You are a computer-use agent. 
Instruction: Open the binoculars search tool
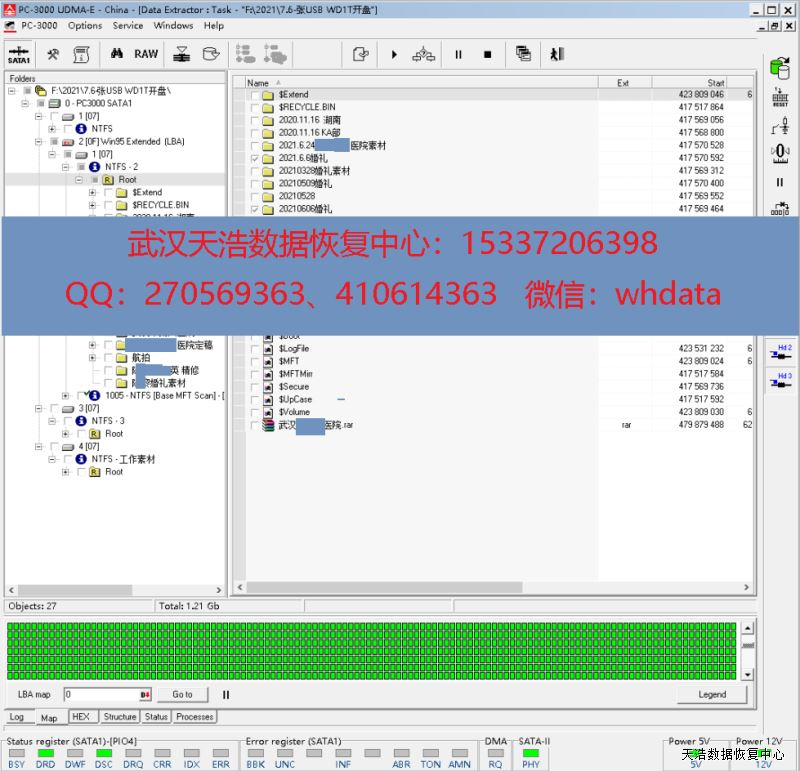click(x=117, y=54)
